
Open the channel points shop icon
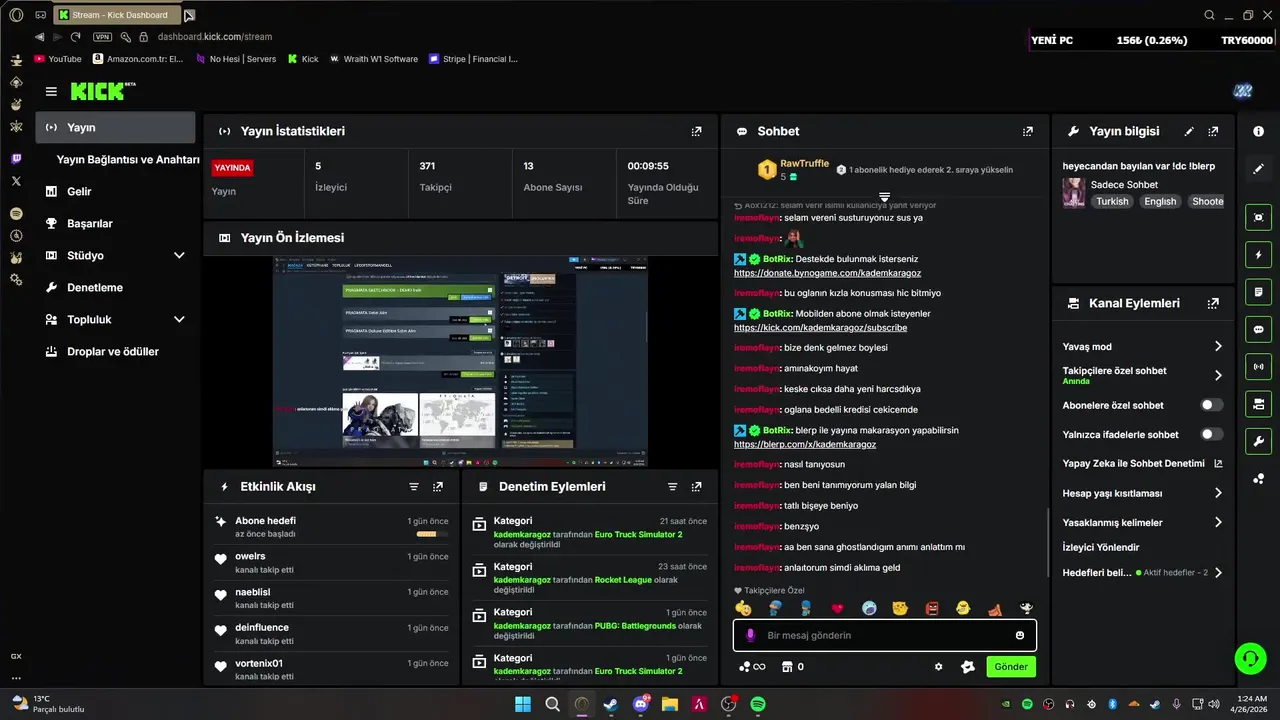tap(787, 667)
